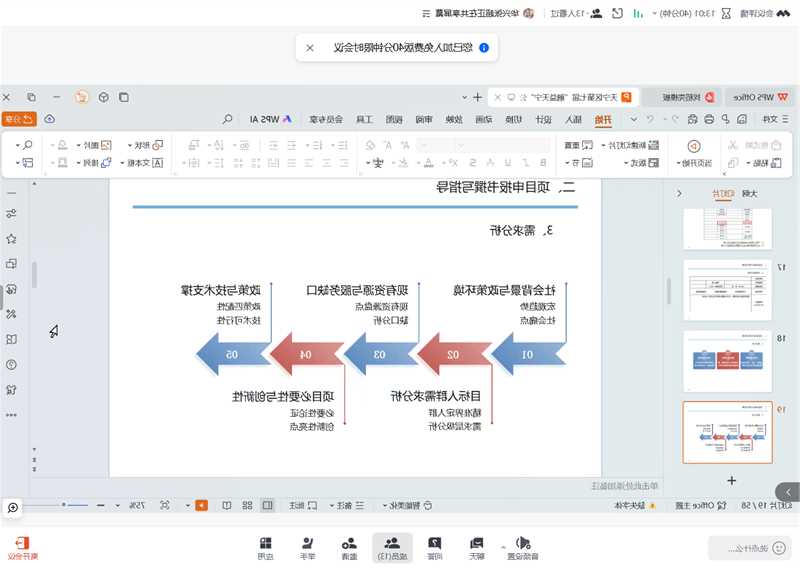
Task: Open 智能美化 in status bar
Action: pos(408,505)
